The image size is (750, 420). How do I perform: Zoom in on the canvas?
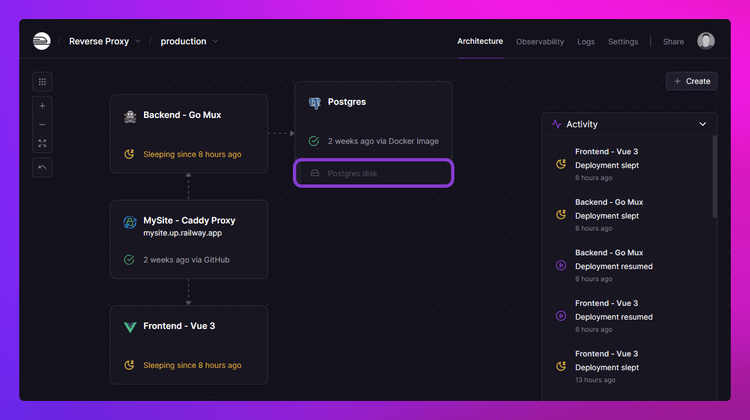(42, 105)
